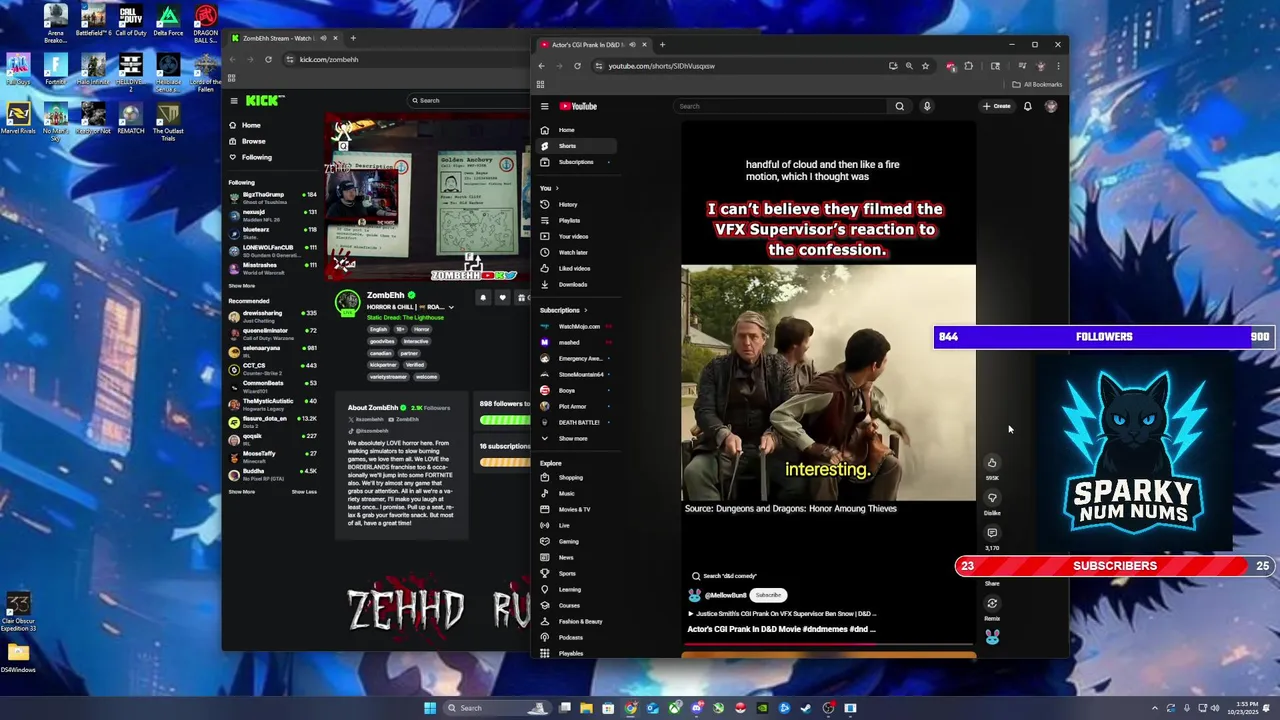The image size is (1280, 720).
Task: Open the YouTube account avatar menu
Action: click(x=1051, y=106)
